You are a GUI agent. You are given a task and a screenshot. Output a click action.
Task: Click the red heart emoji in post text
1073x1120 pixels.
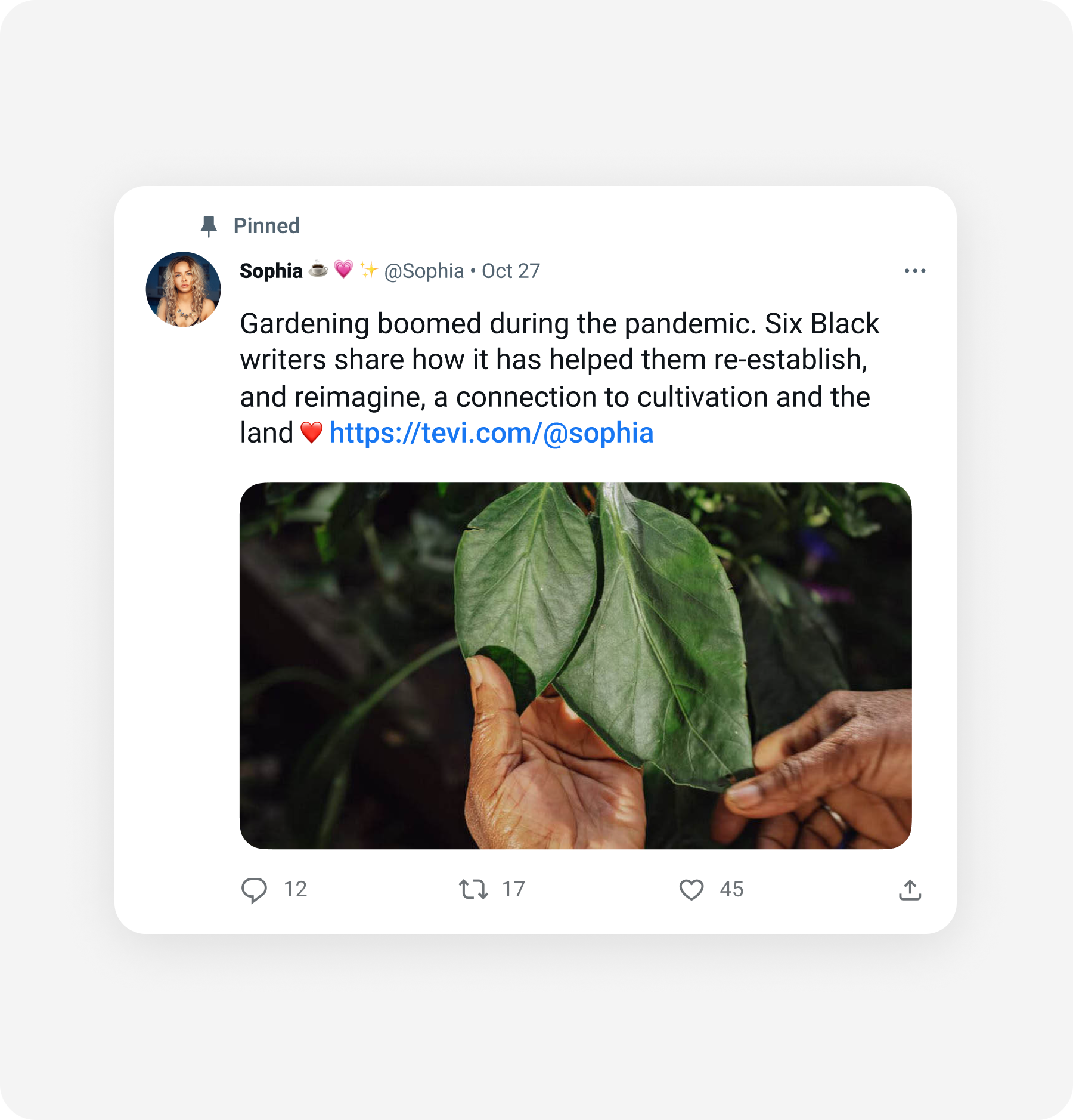coord(311,432)
